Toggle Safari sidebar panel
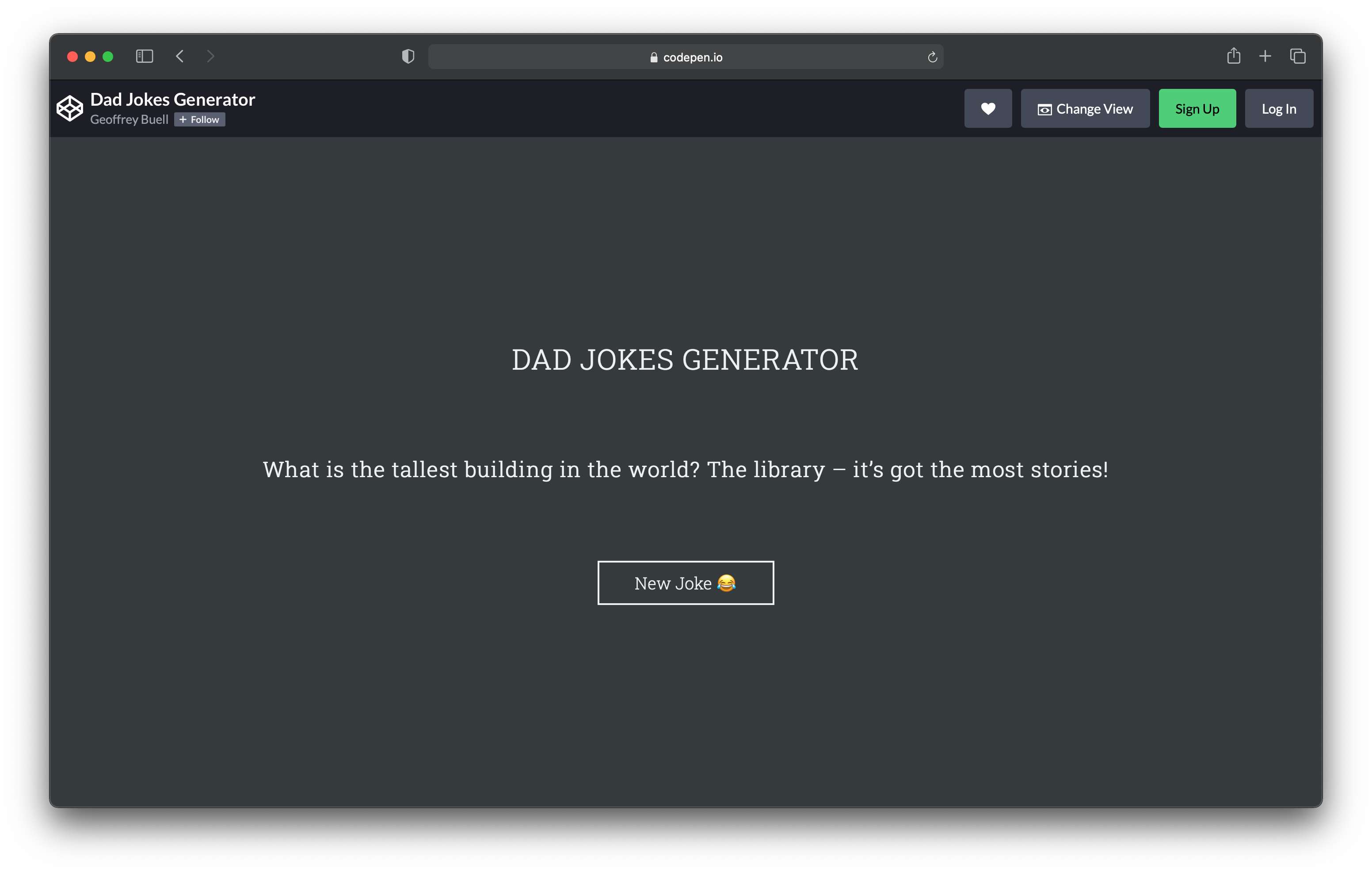The image size is (1372, 873). (x=144, y=57)
